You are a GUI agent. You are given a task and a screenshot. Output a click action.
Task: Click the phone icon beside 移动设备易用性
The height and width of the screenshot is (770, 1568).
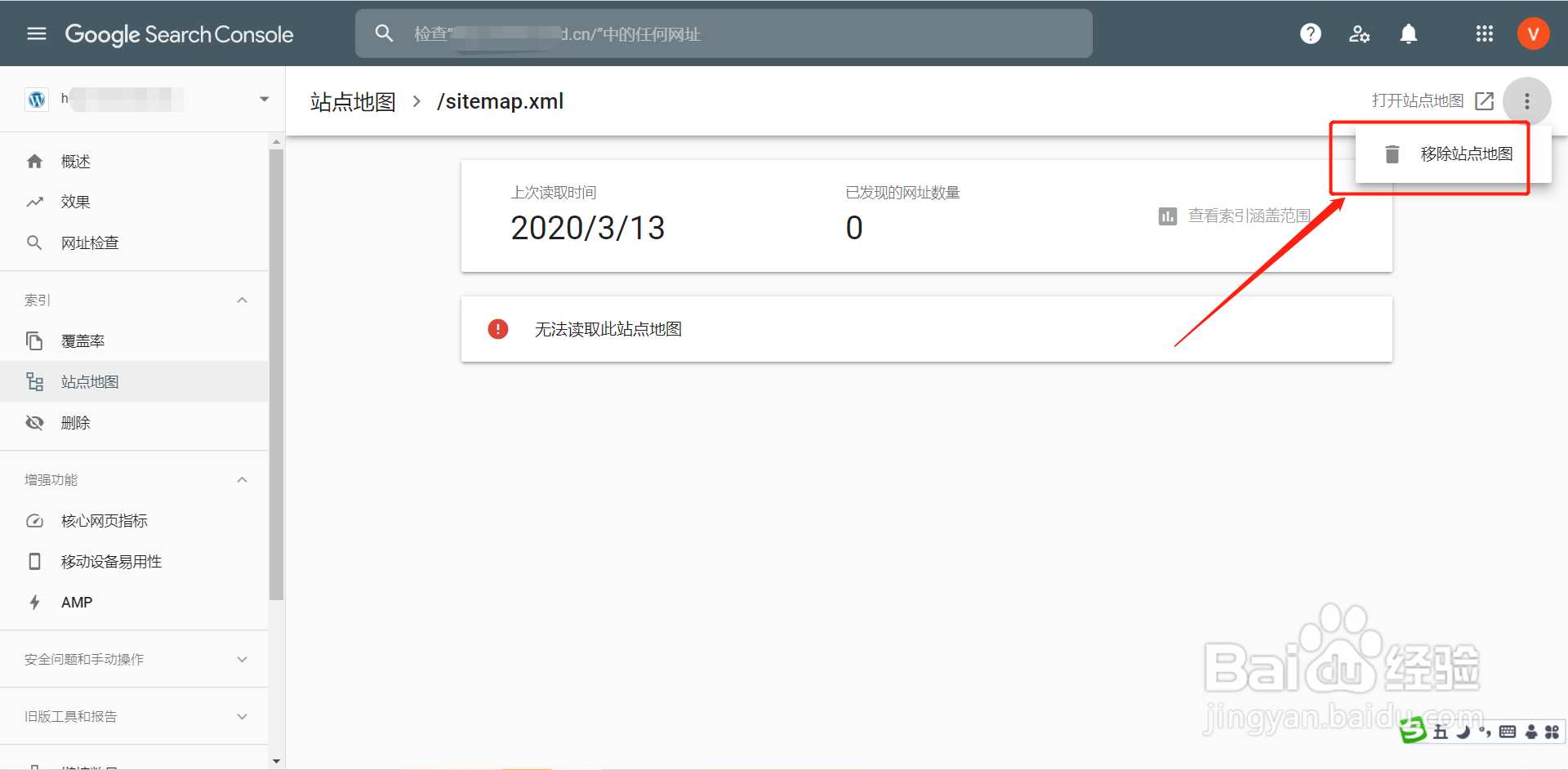[x=34, y=561]
